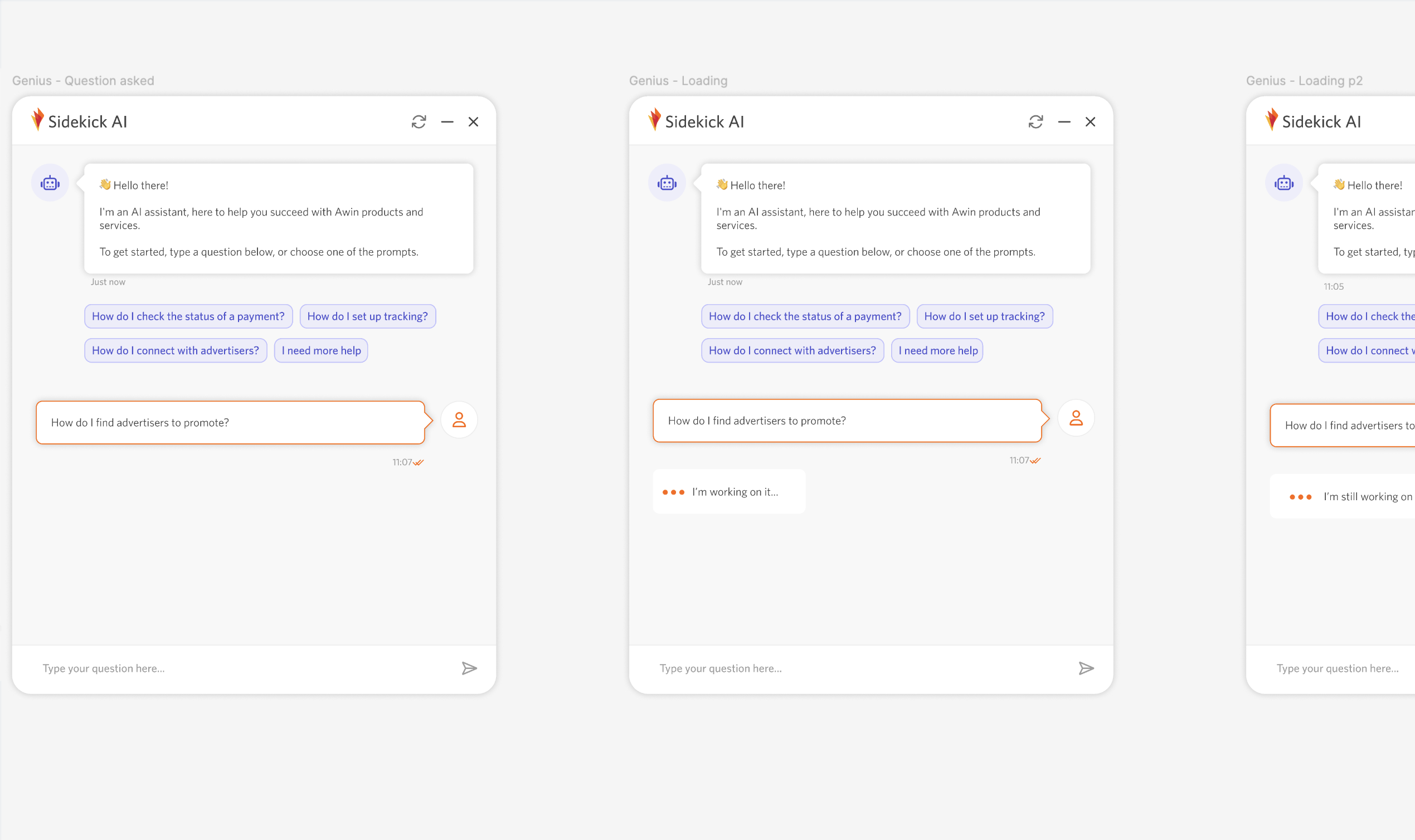Click refresh icon in Question asked chat
Image resolution: width=1415 pixels, height=840 pixels.
click(x=419, y=121)
